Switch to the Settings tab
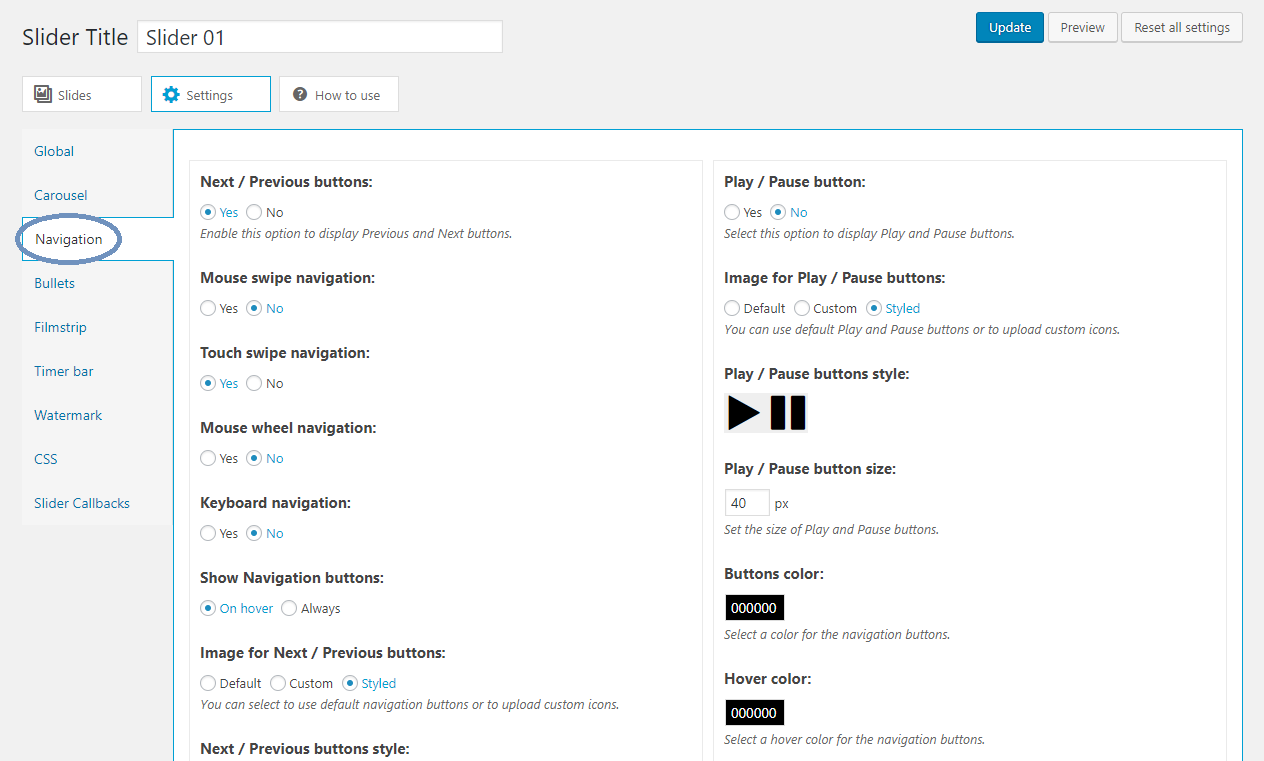Image resolution: width=1264 pixels, height=761 pixels. point(211,94)
